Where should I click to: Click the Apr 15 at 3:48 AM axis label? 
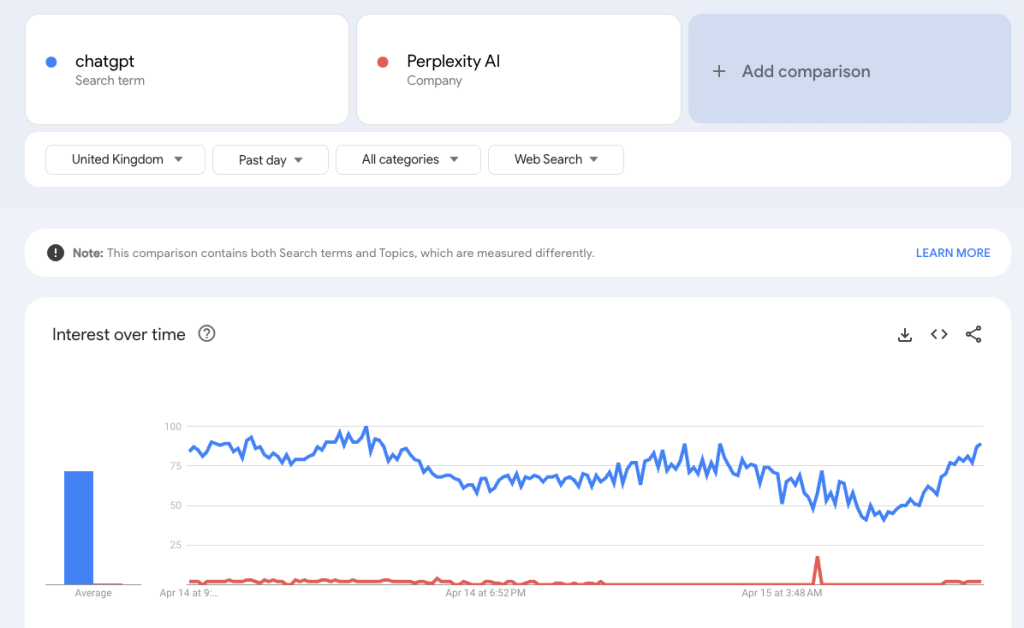781,592
